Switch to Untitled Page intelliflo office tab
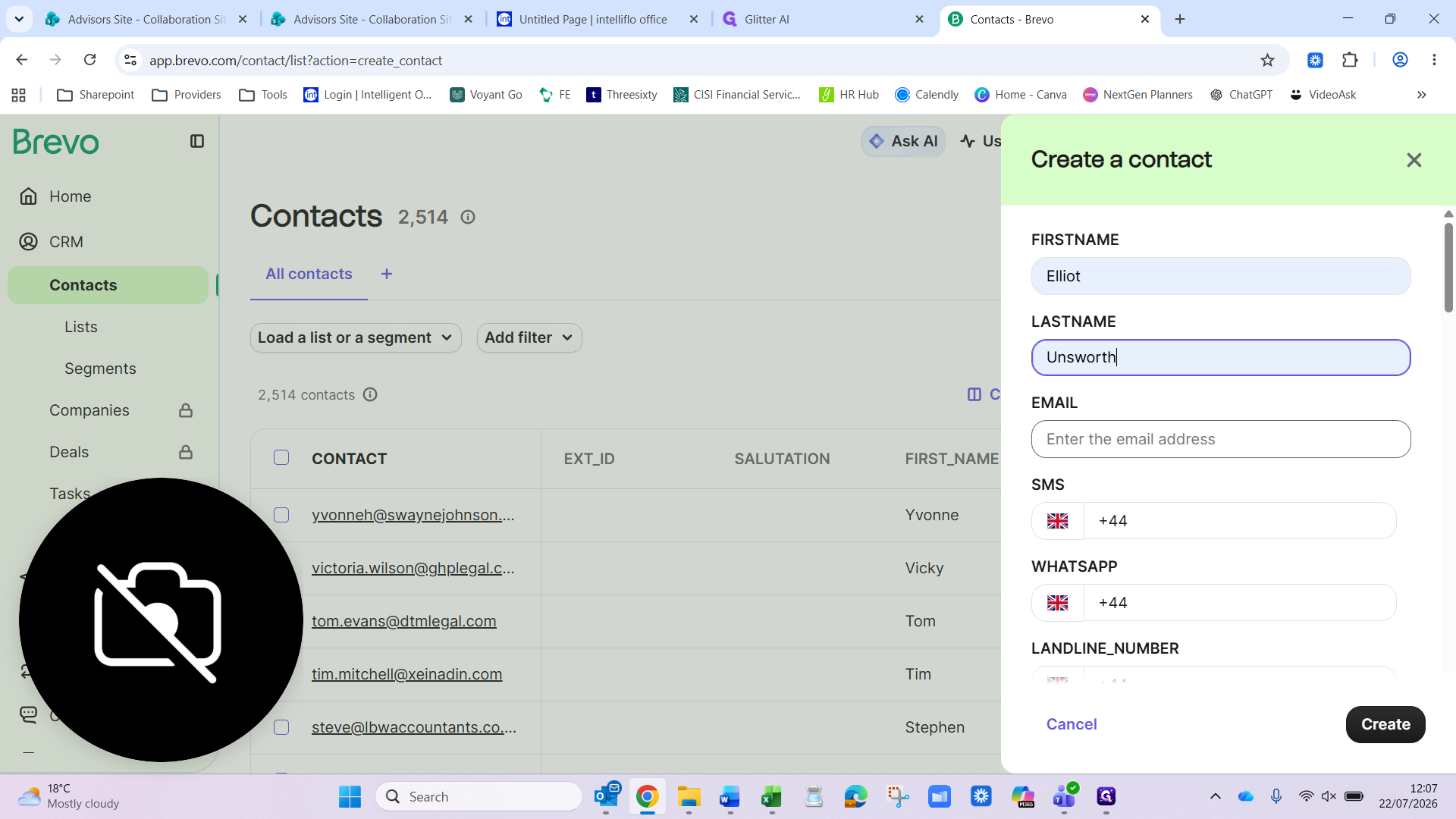 click(x=598, y=19)
